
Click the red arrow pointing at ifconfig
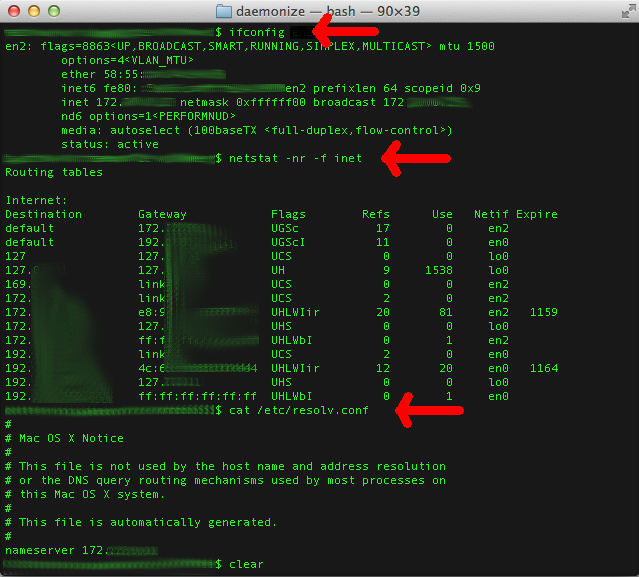point(345,33)
